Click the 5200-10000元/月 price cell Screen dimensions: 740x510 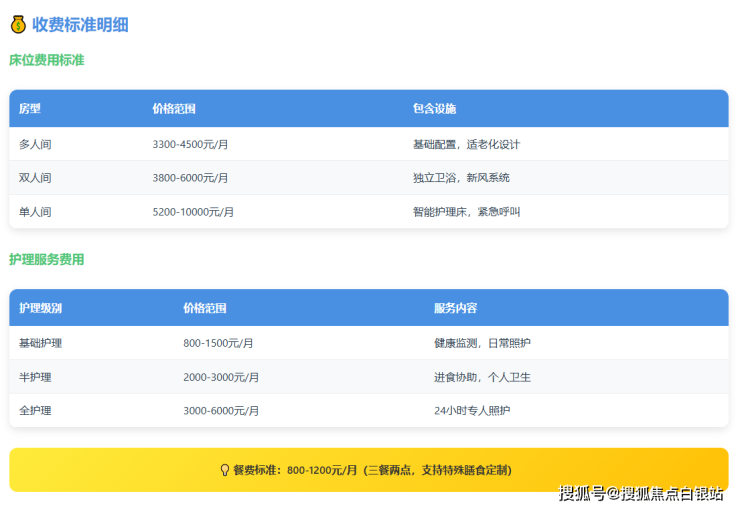[193, 212]
